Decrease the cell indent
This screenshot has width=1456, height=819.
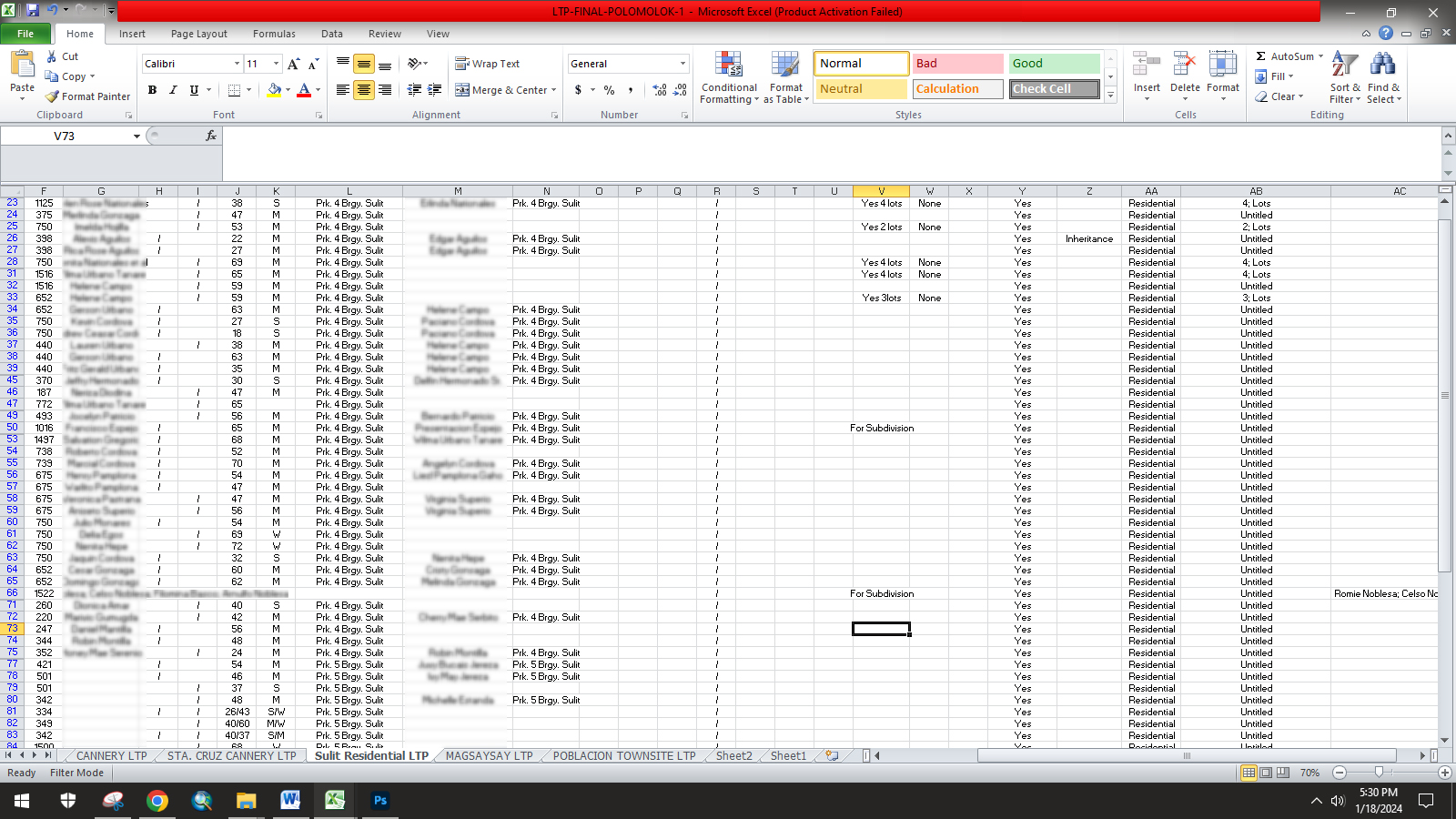(415, 90)
